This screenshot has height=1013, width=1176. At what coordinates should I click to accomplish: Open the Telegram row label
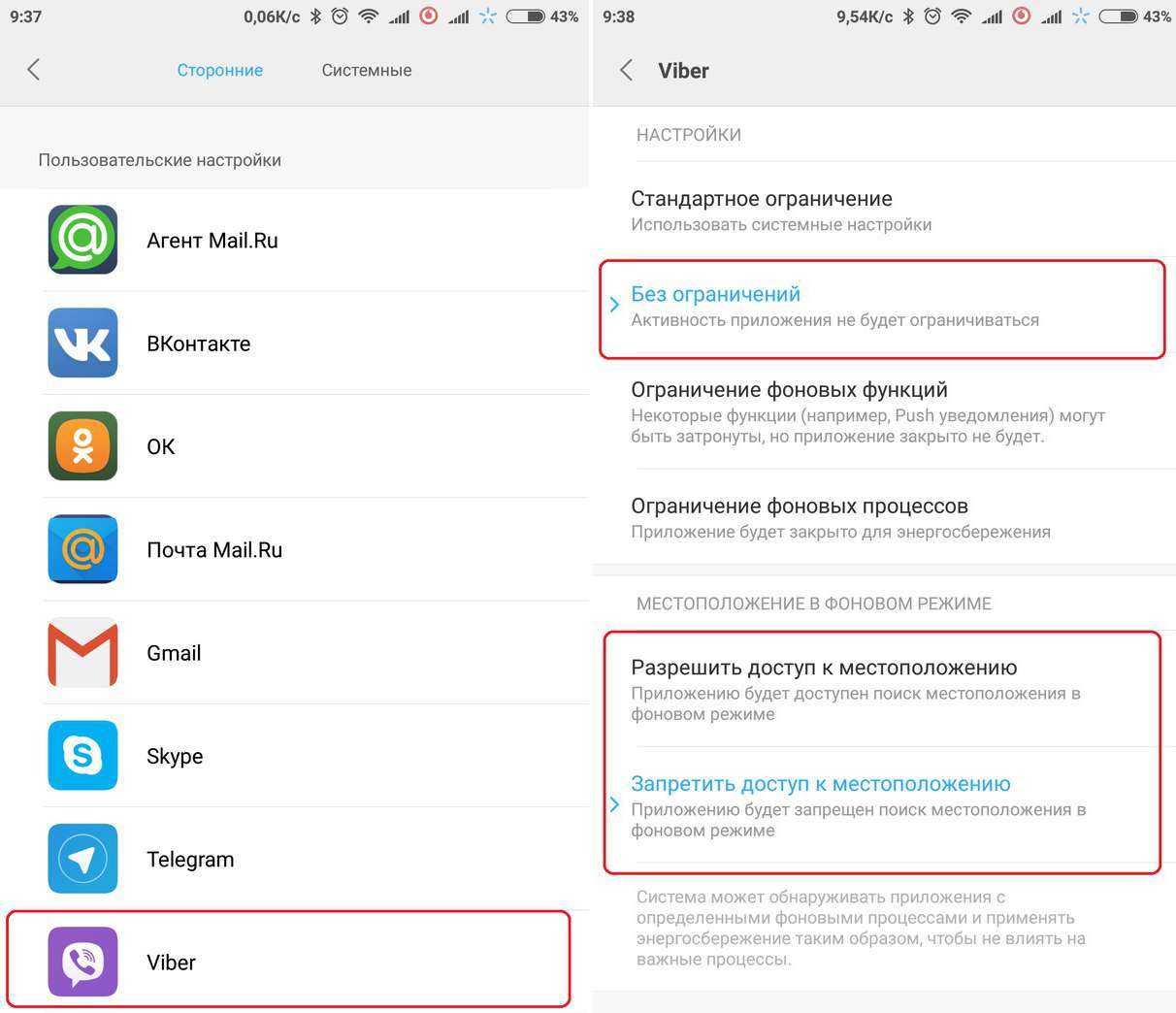190,860
